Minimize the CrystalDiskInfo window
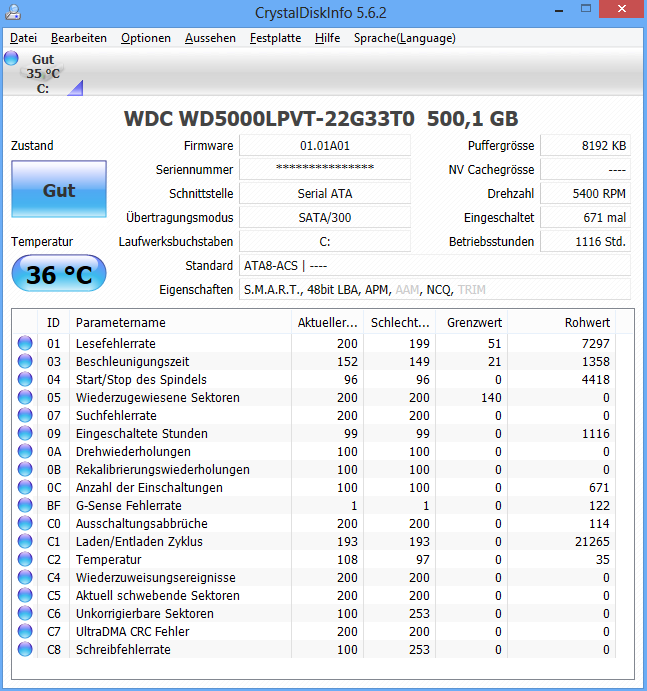 (x=559, y=9)
